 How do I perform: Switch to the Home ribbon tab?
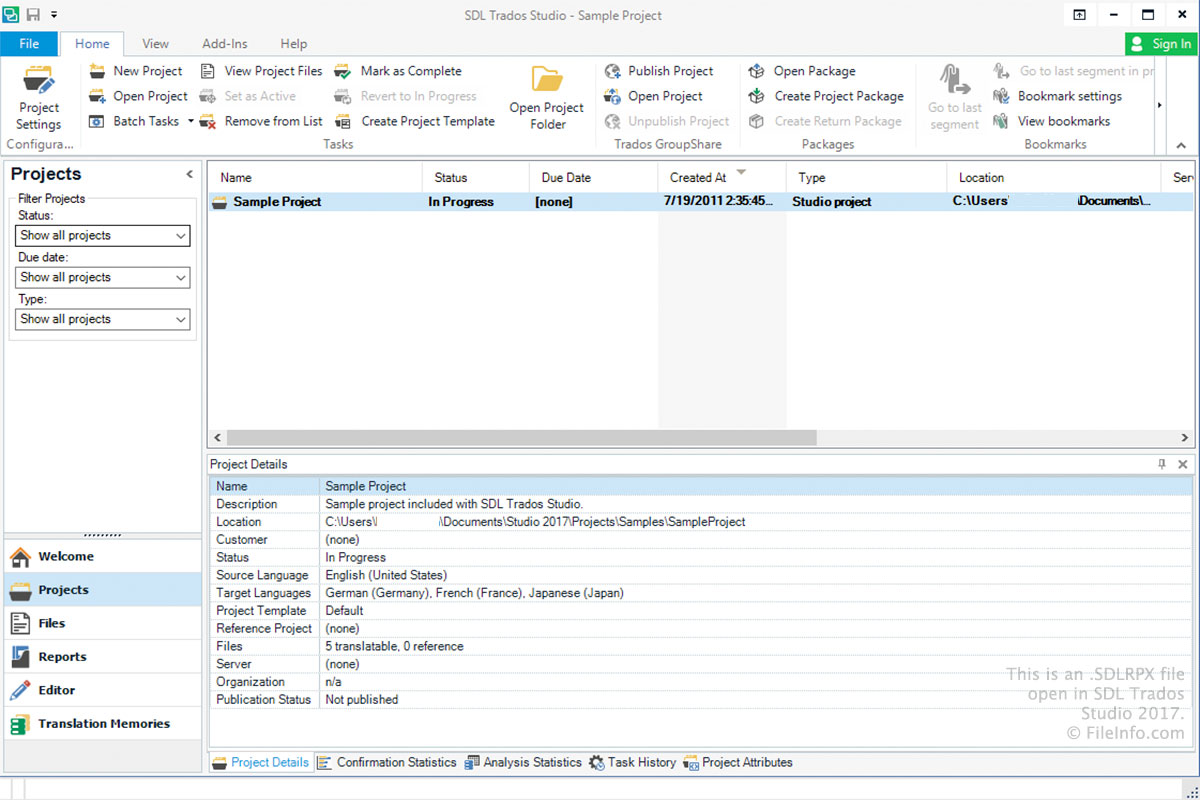coord(92,44)
